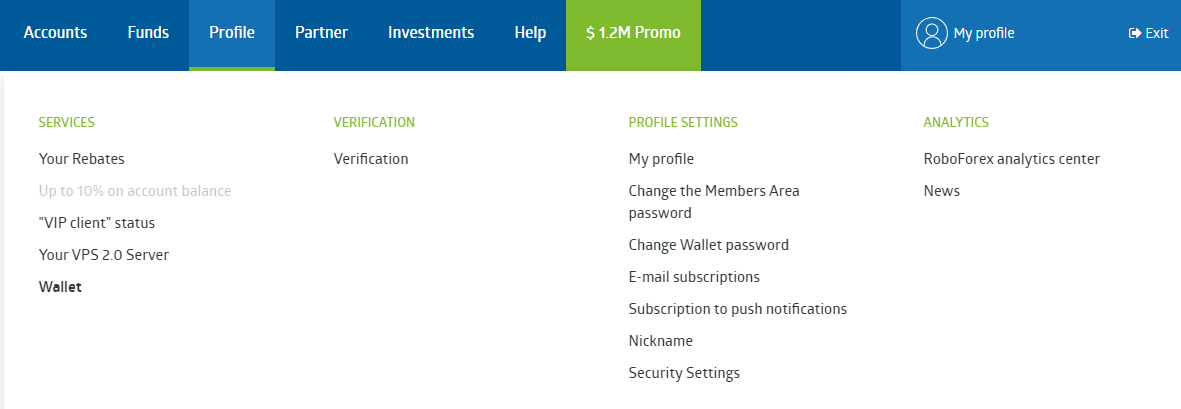The image size is (1181, 409).
Task: Open the Accounts menu
Action: (55, 33)
